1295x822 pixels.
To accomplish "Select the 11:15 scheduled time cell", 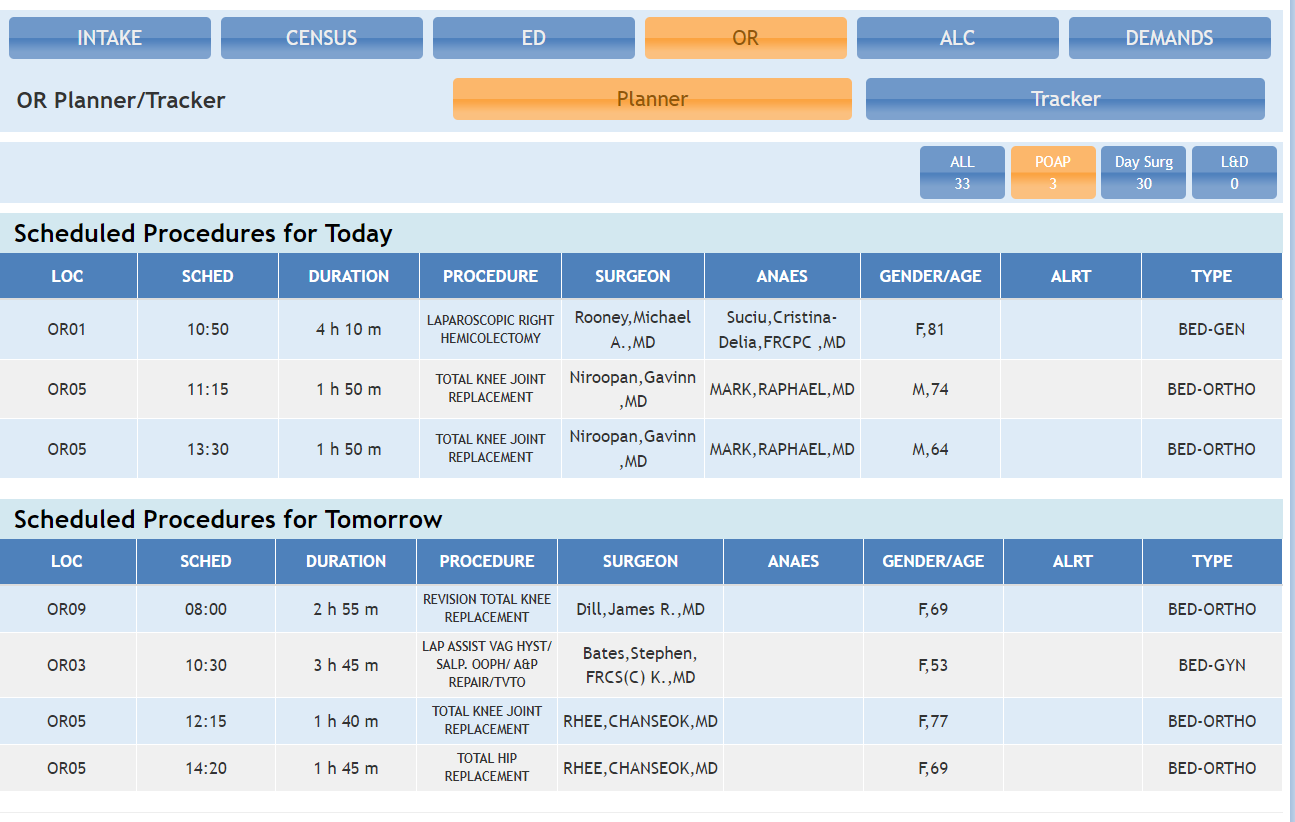I will tap(208, 389).
